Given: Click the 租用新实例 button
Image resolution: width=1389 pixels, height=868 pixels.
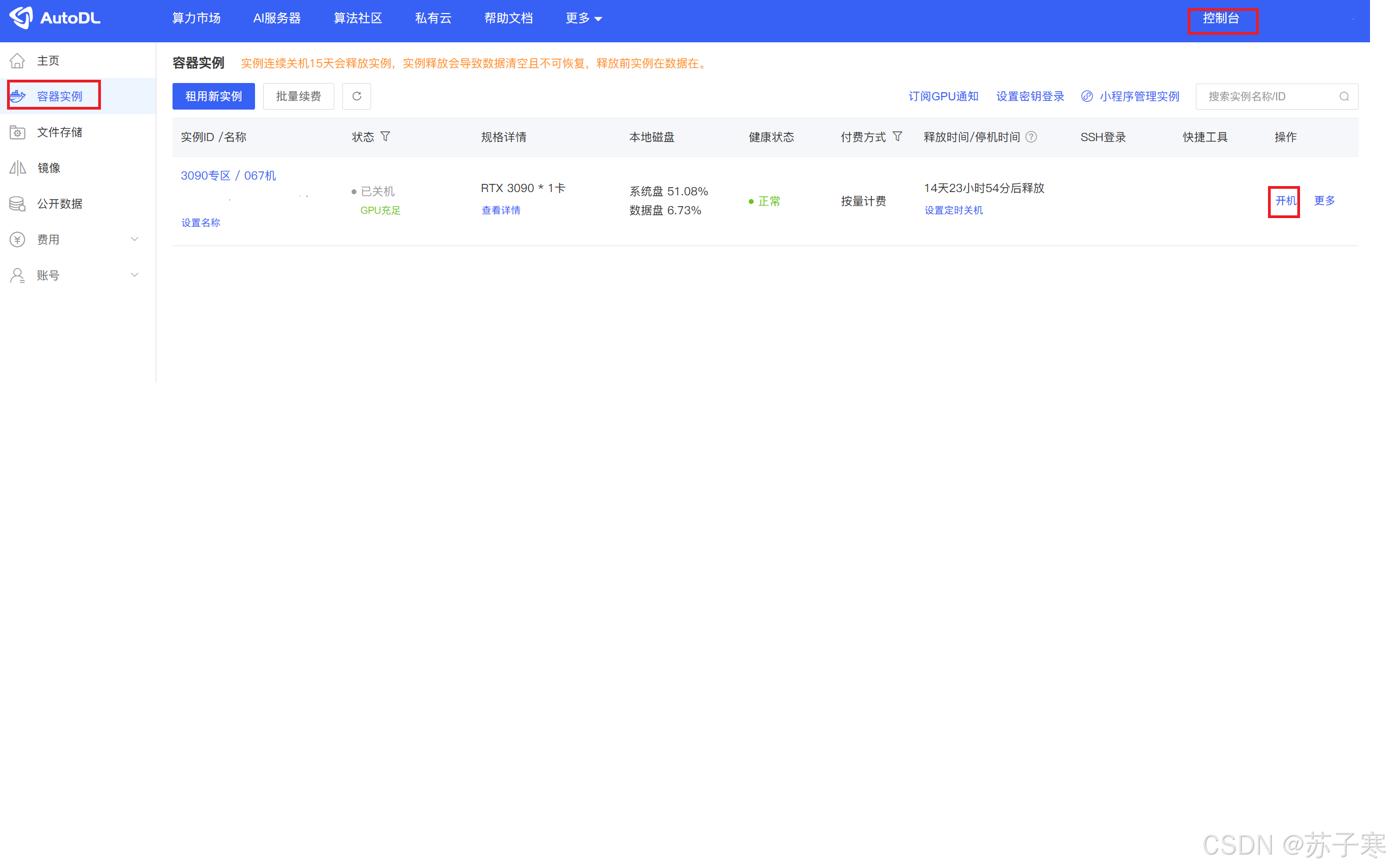Looking at the screenshot, I should point(214,97).
